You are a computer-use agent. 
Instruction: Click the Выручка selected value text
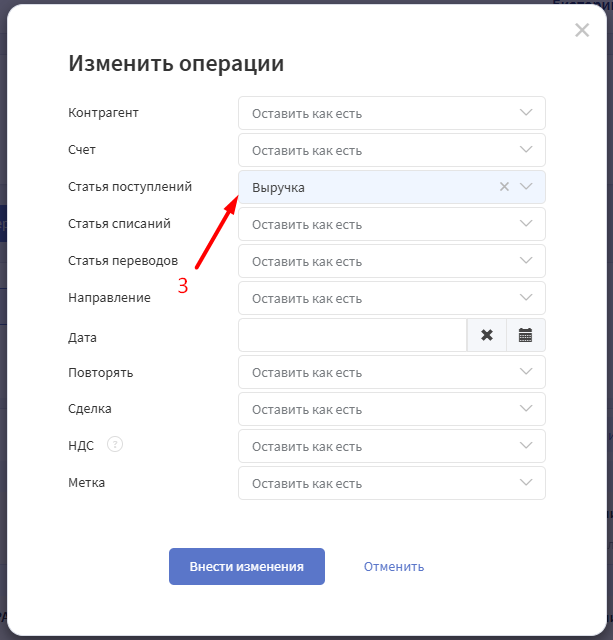(x=279, y=187)
